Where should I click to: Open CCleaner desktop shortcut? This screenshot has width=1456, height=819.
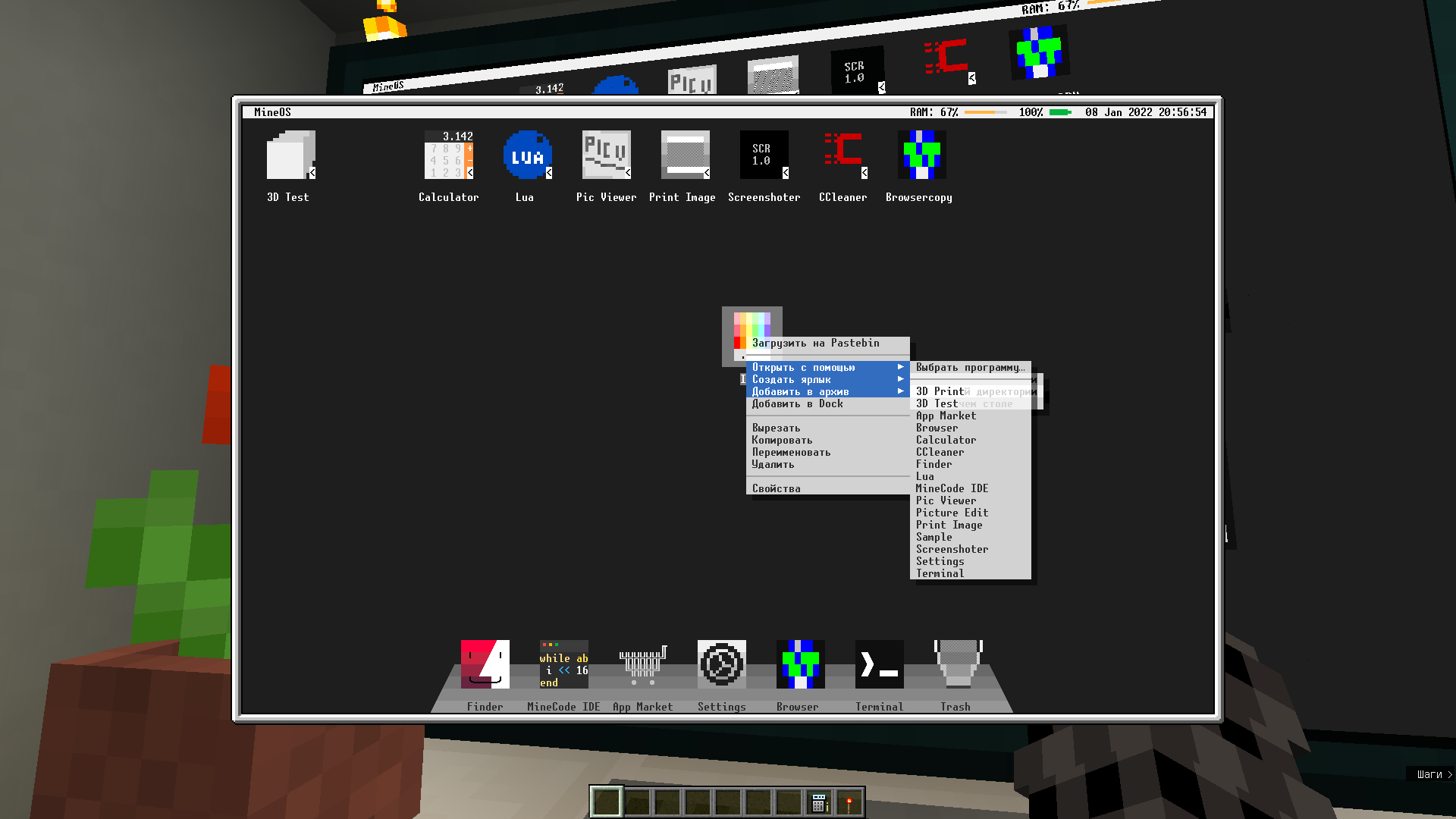[843, 155]
